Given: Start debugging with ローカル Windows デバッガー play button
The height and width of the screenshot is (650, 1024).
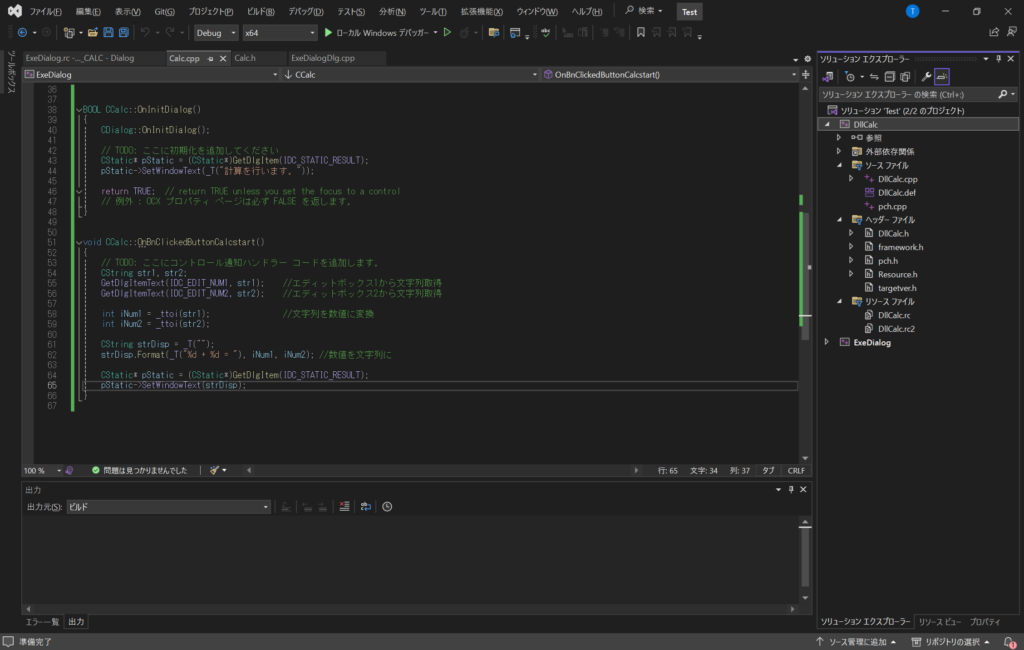Looking at the screenshot, I should [328, 33].
